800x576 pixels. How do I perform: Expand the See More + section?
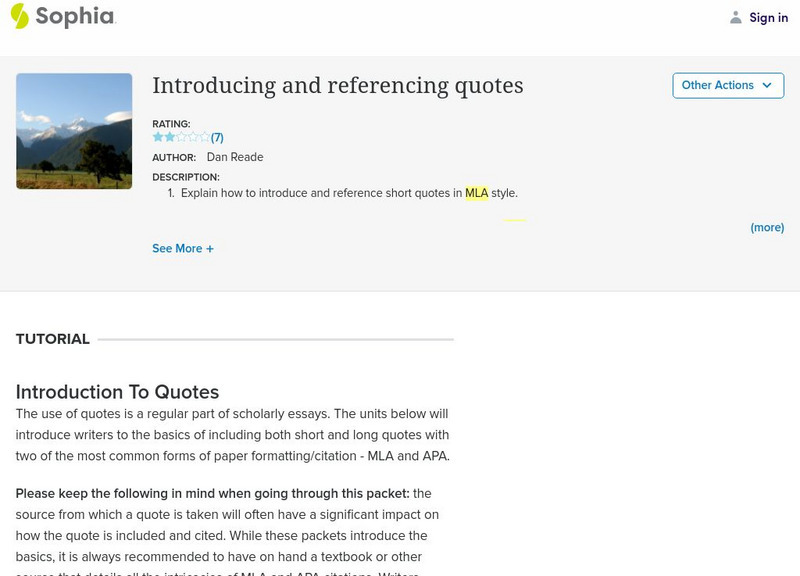pyautogui.click(x=183, y=249)
